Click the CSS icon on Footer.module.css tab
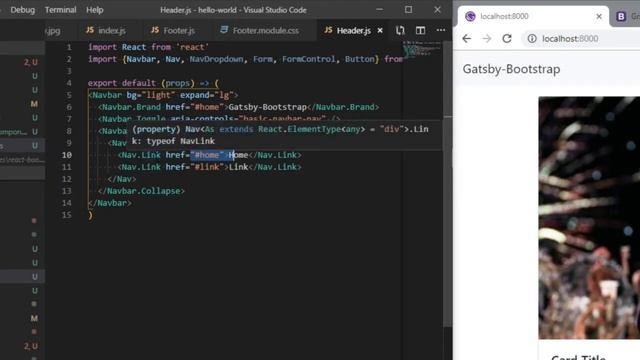 point(224,29)
